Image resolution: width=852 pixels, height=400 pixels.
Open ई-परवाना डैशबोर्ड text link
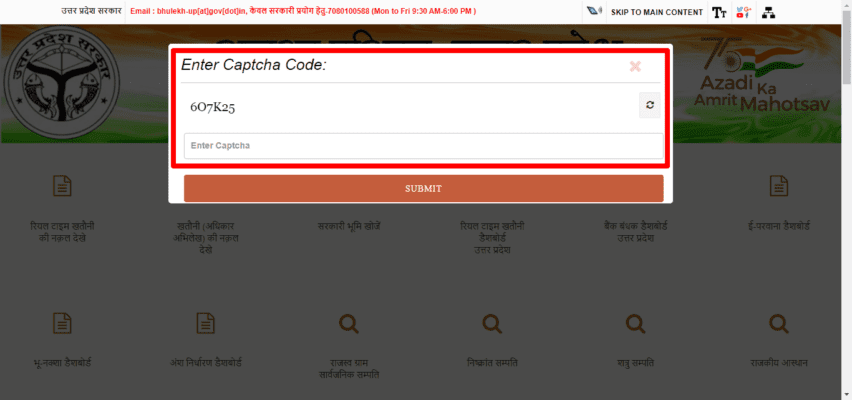coord(779,226)
